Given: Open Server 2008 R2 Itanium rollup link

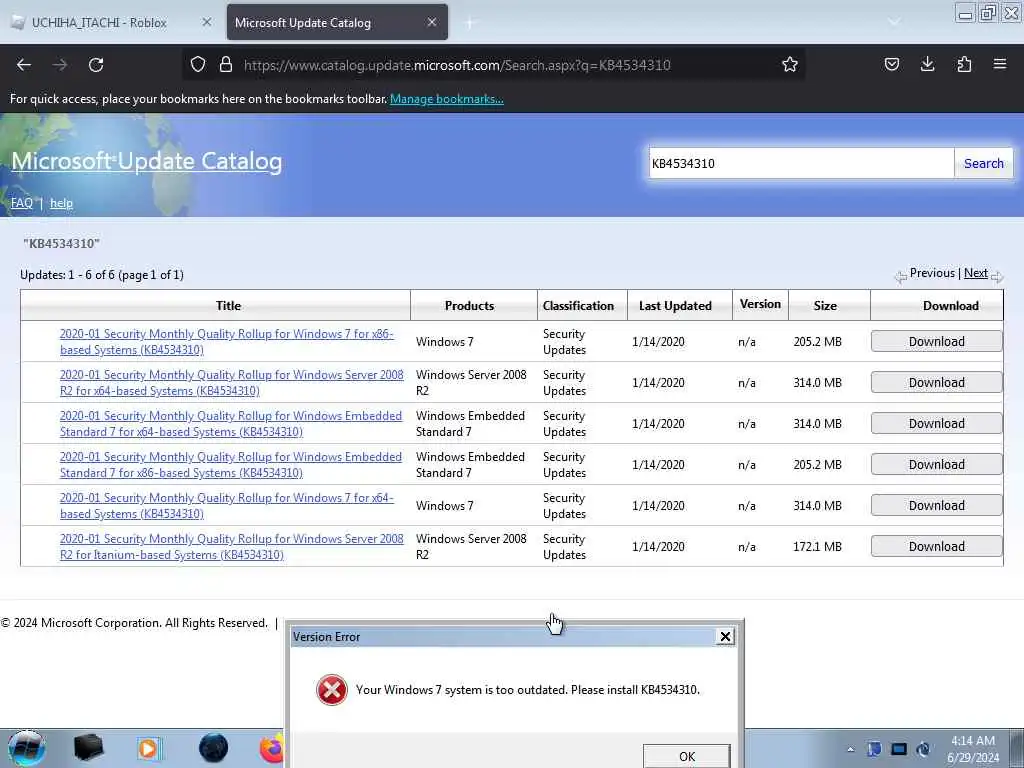Looking at the screenshot, I should pyautogui.click(x=231, y=547).
